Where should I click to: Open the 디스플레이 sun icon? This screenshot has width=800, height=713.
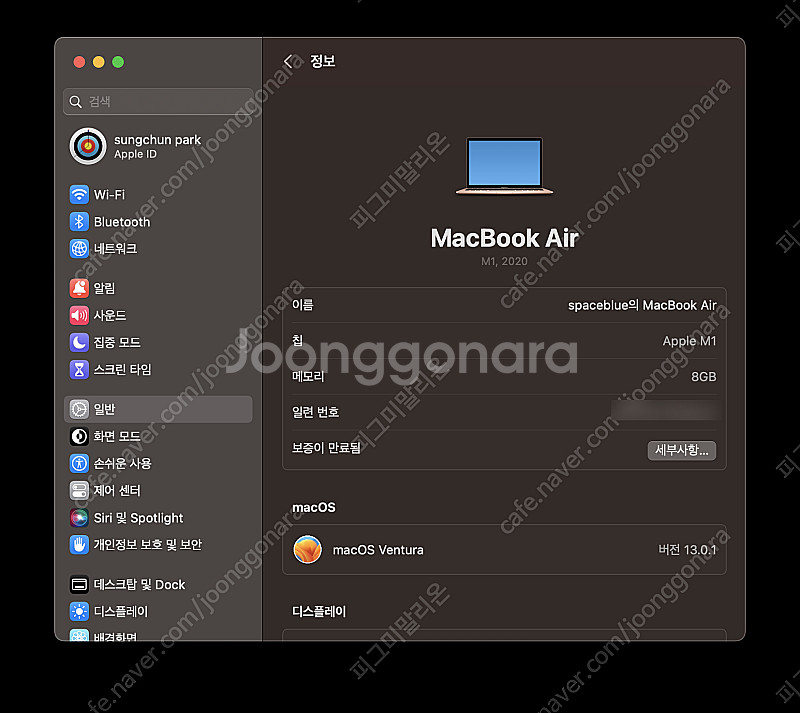(x=79, y=611)
